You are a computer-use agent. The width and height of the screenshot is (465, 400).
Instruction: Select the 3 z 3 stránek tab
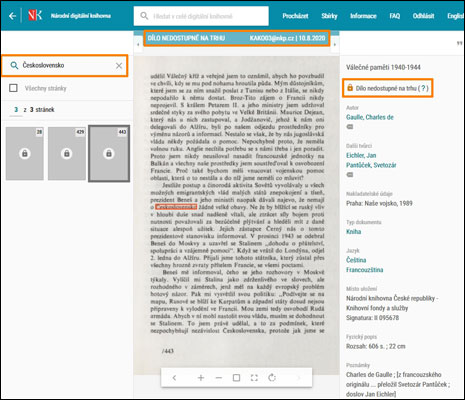pyautogui.click(x=34, y=110)
